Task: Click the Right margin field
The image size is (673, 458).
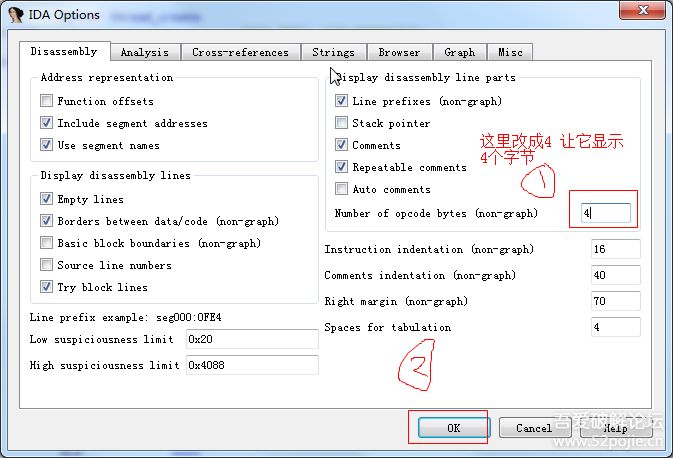Action: click(615, 301)
